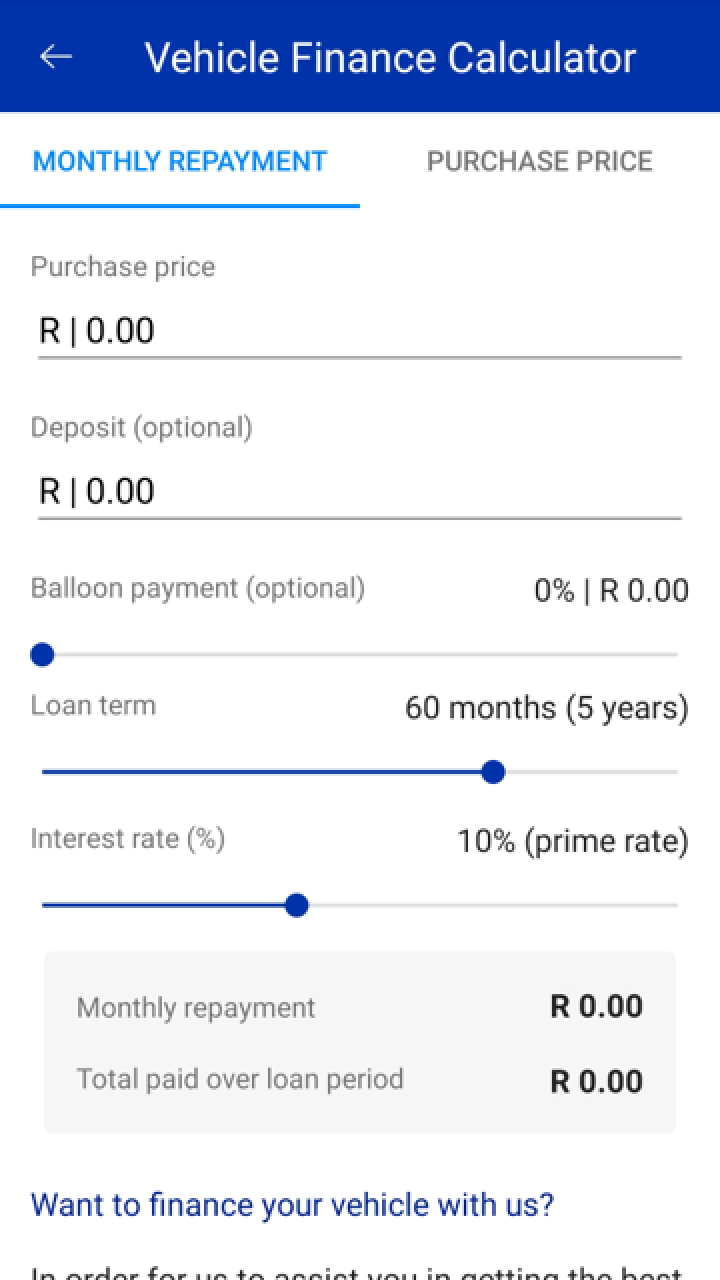Click the 'Total paid over loan period' label

240,1080
